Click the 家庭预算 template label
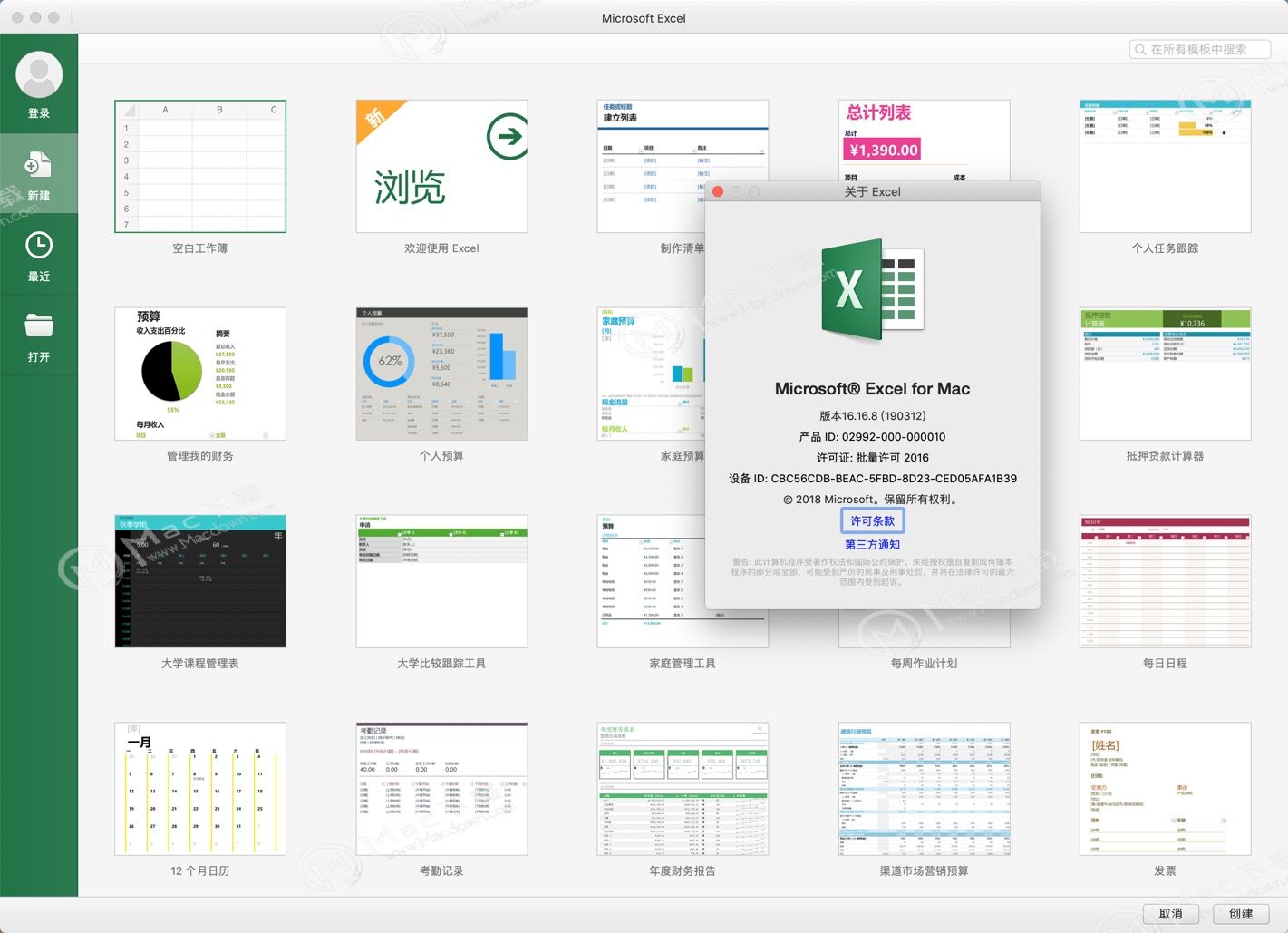The image size is (1288, 933). (683, 456)
